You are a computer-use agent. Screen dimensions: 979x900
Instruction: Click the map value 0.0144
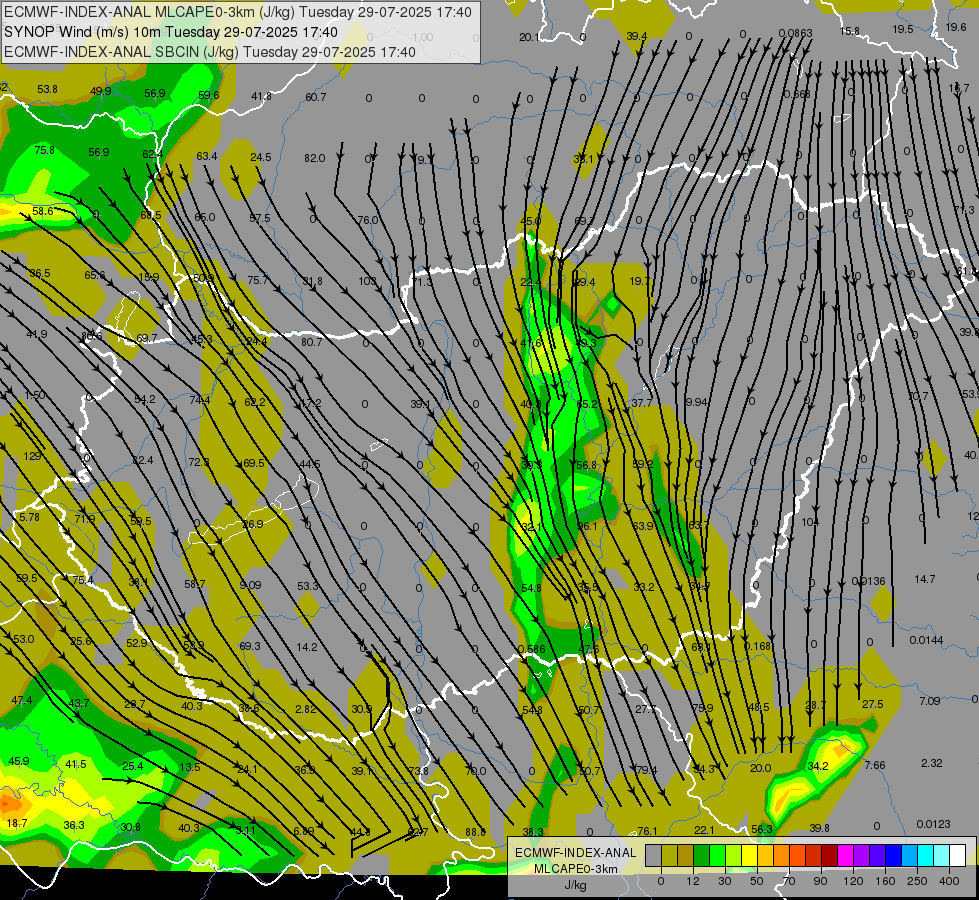tap(926, 640)
